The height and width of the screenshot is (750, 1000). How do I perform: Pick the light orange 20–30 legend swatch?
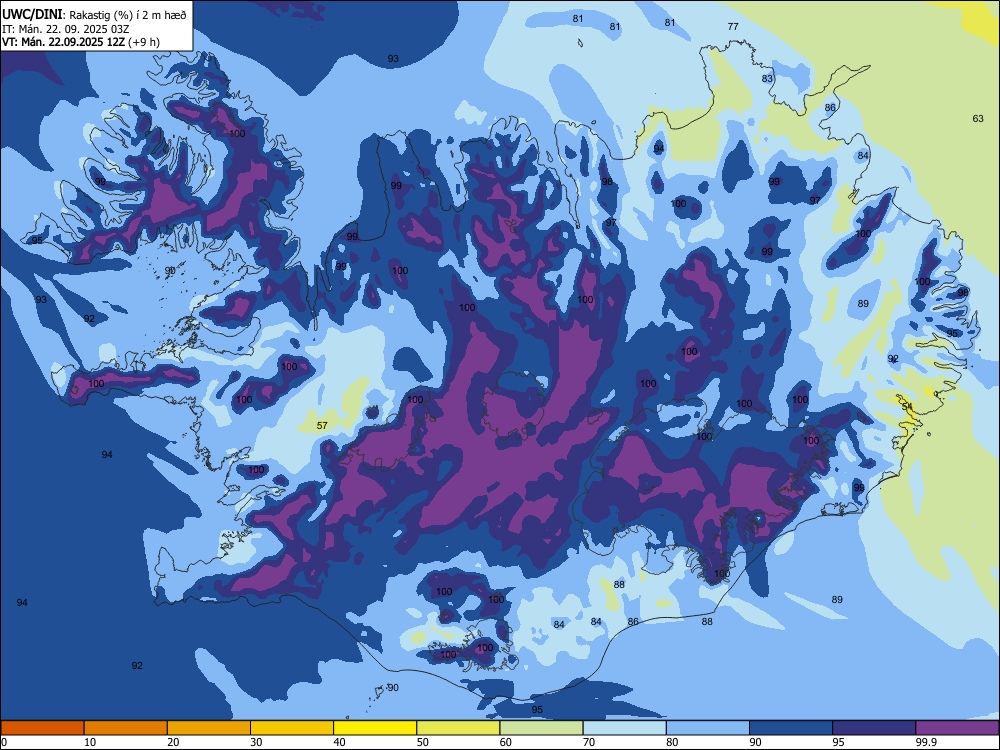coord(209,728)
